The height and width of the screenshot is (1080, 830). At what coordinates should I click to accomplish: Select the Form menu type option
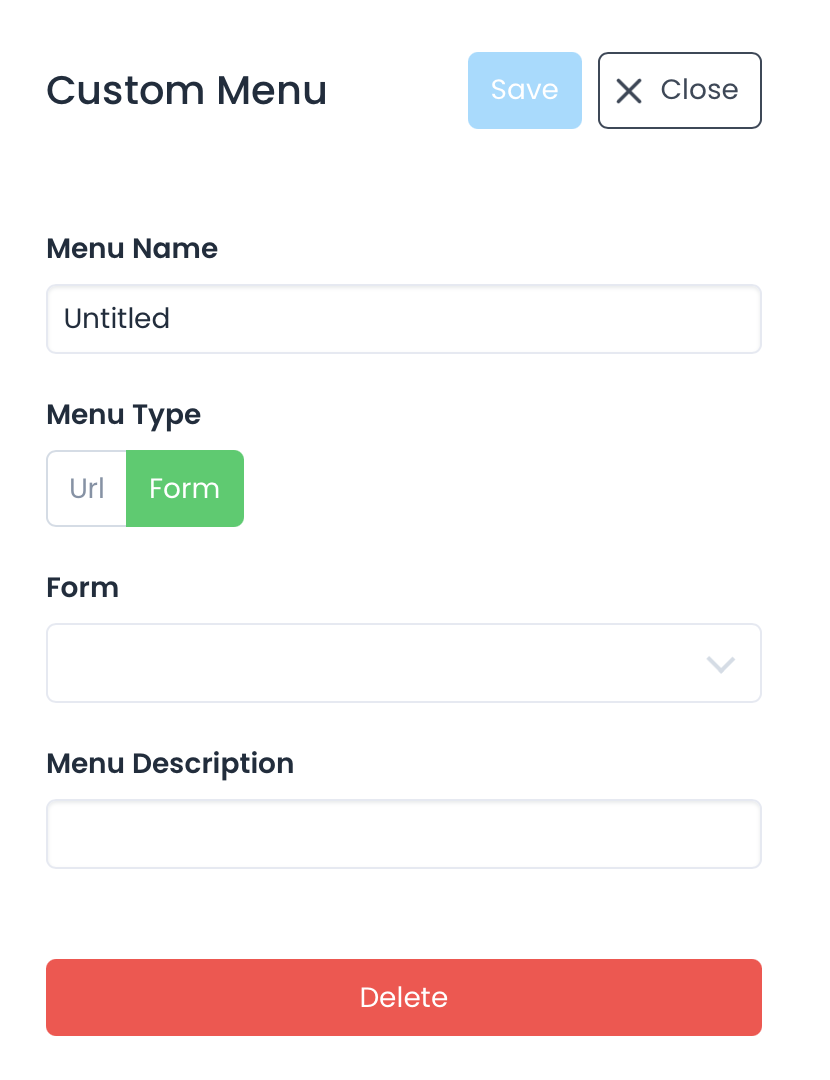[184, 488]
